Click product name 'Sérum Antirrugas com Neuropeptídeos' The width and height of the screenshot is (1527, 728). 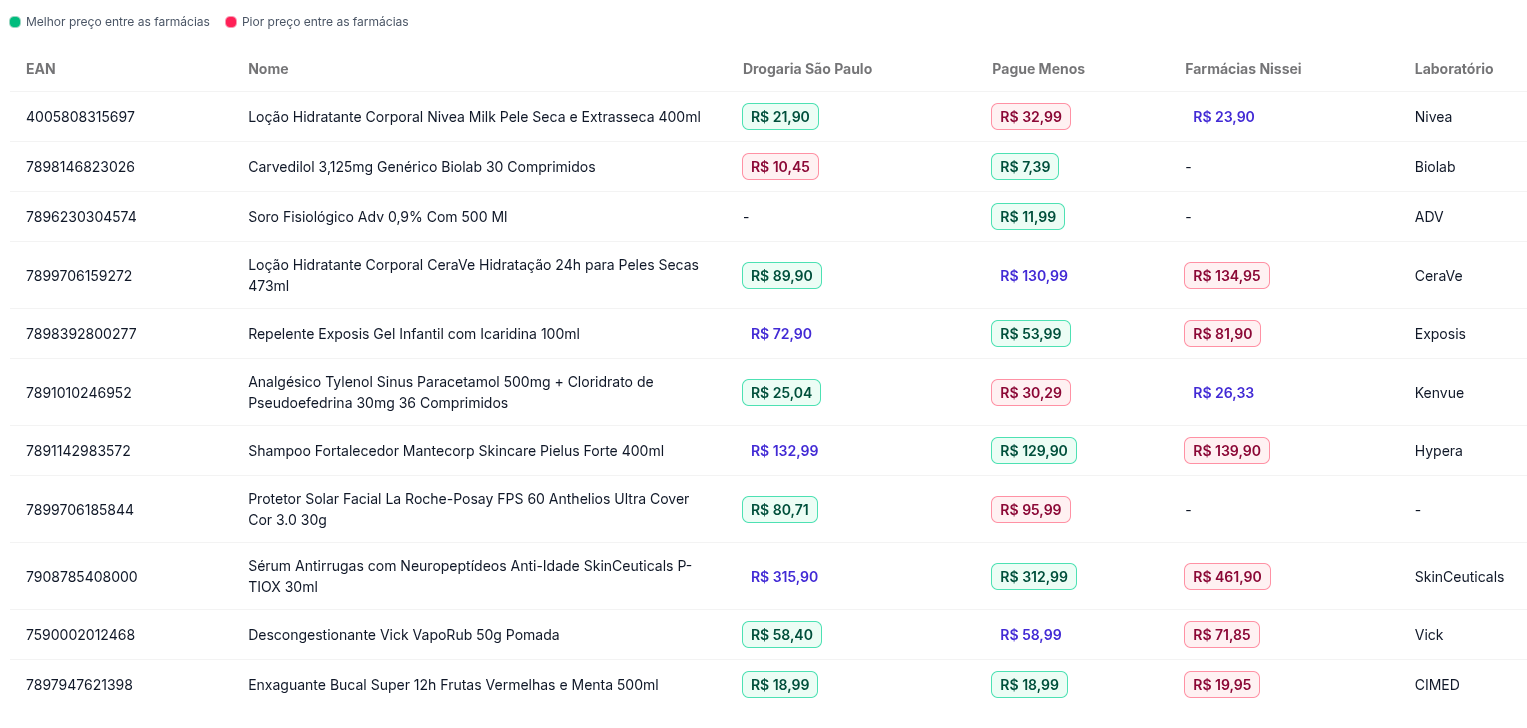click(470, 577)
